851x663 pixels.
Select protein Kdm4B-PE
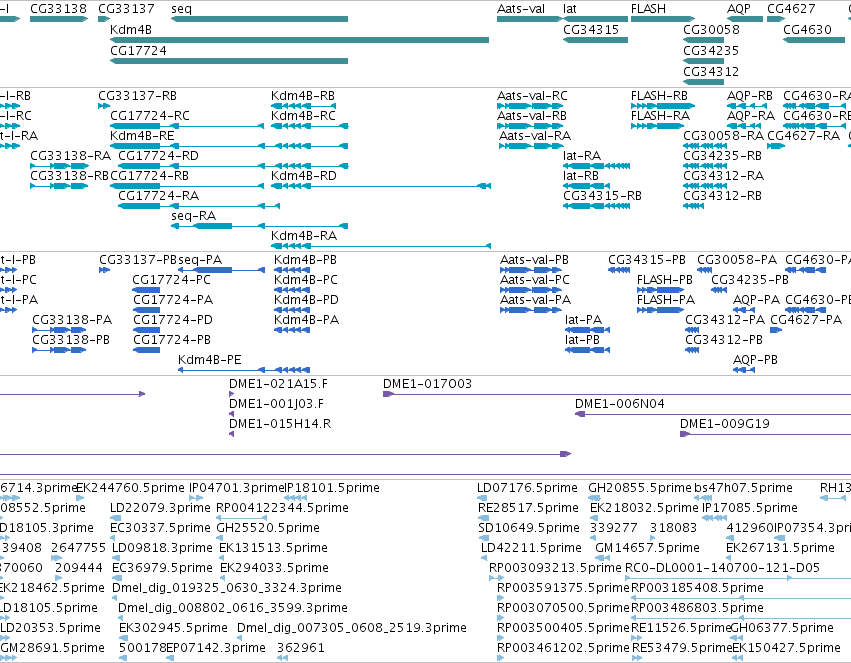click(x=209, y=360)
